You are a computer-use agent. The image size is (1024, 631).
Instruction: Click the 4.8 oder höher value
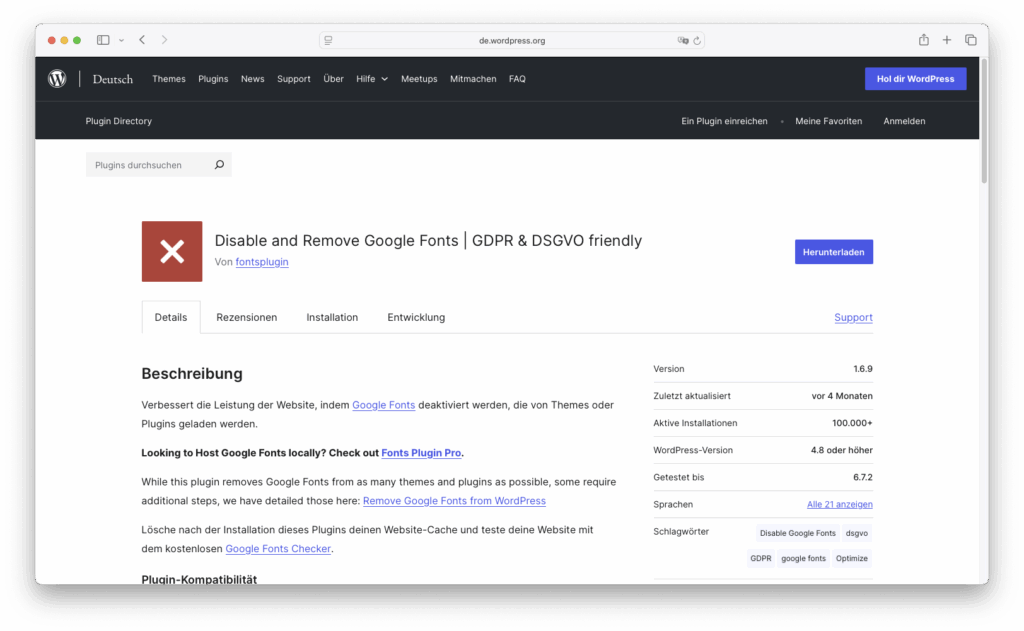[842, 450]
